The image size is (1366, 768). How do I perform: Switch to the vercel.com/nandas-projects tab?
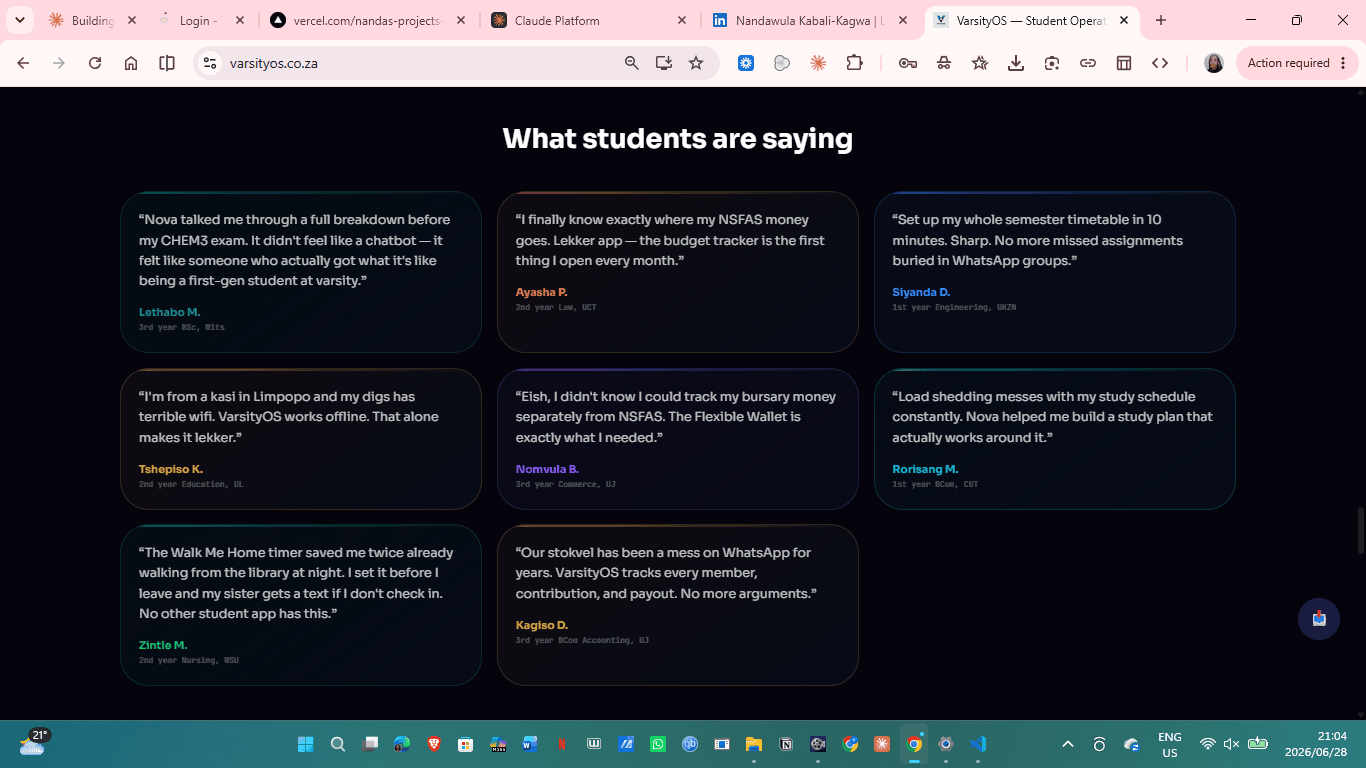tap(367, 20)
